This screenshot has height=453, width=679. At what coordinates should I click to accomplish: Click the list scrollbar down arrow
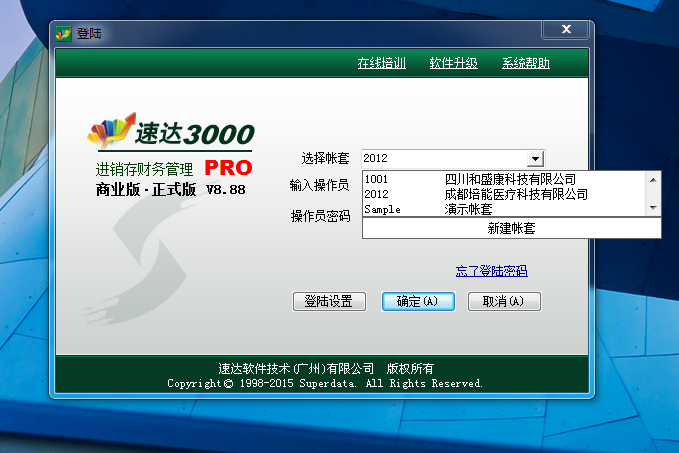(x=653, y=208)
